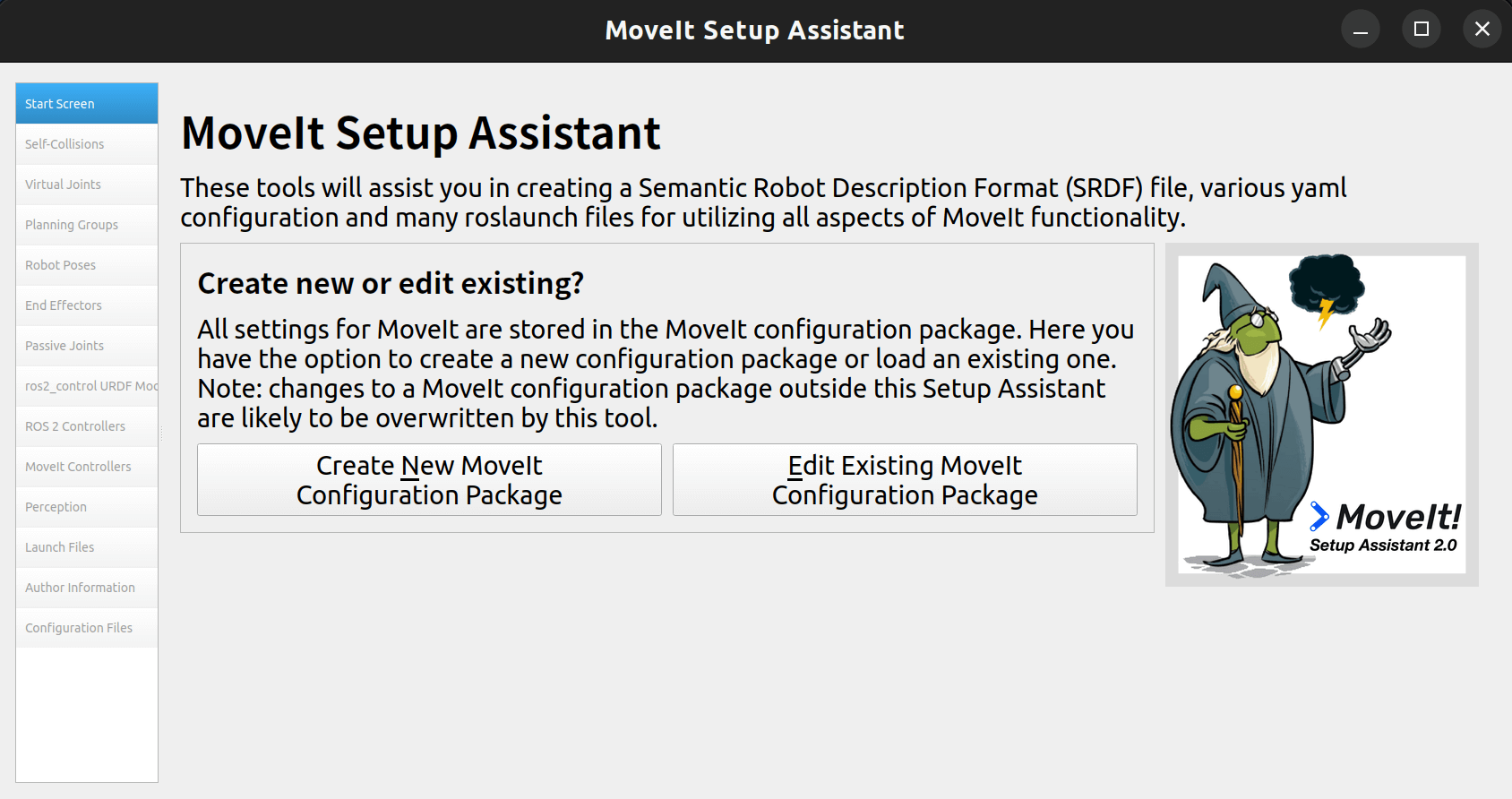The width and height of the screenshot is (1512, 799).
Task: Open the Self-Collisions step
Action: 86,144
